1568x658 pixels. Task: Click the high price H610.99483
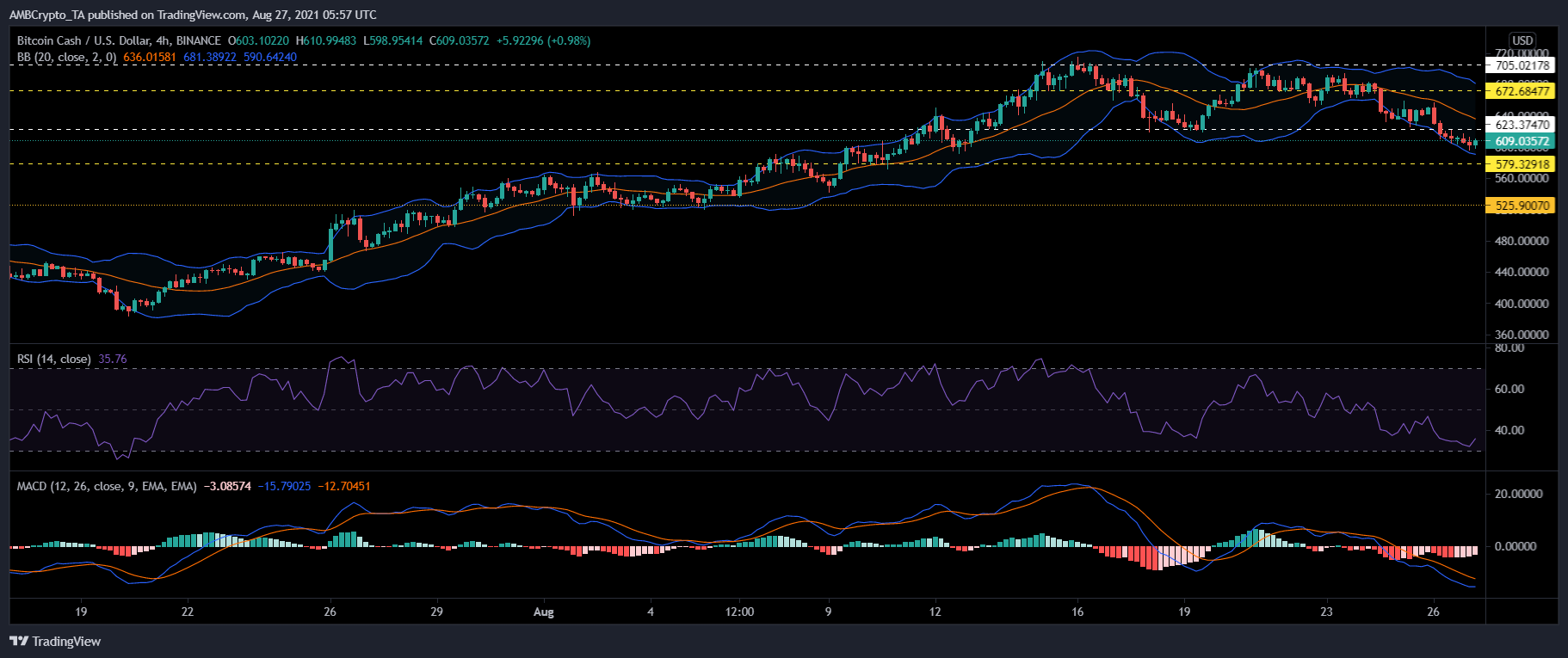tap(326, 40)
